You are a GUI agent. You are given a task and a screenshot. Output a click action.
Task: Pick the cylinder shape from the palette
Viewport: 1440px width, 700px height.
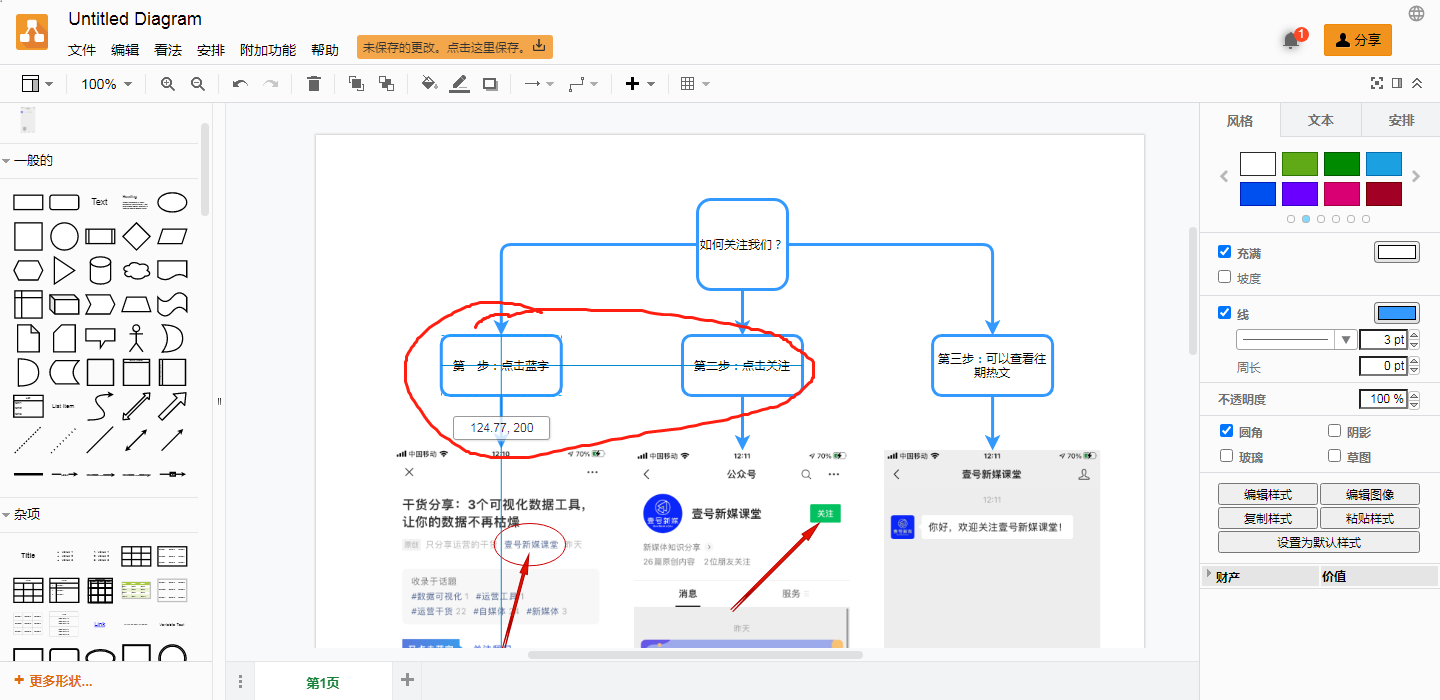pyautogui.click(x=100, y=271)
